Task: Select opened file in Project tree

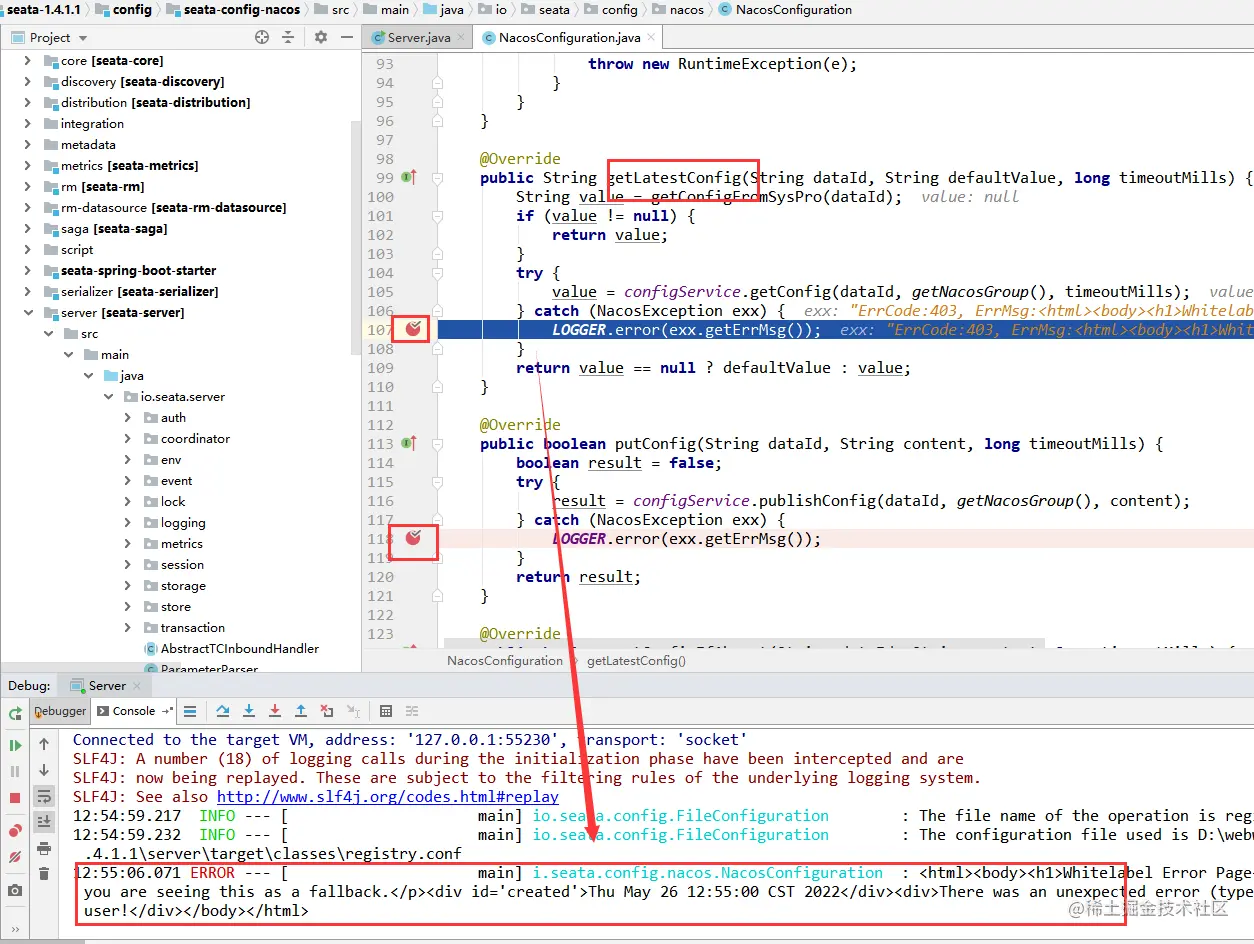Action: pos(262,37)
